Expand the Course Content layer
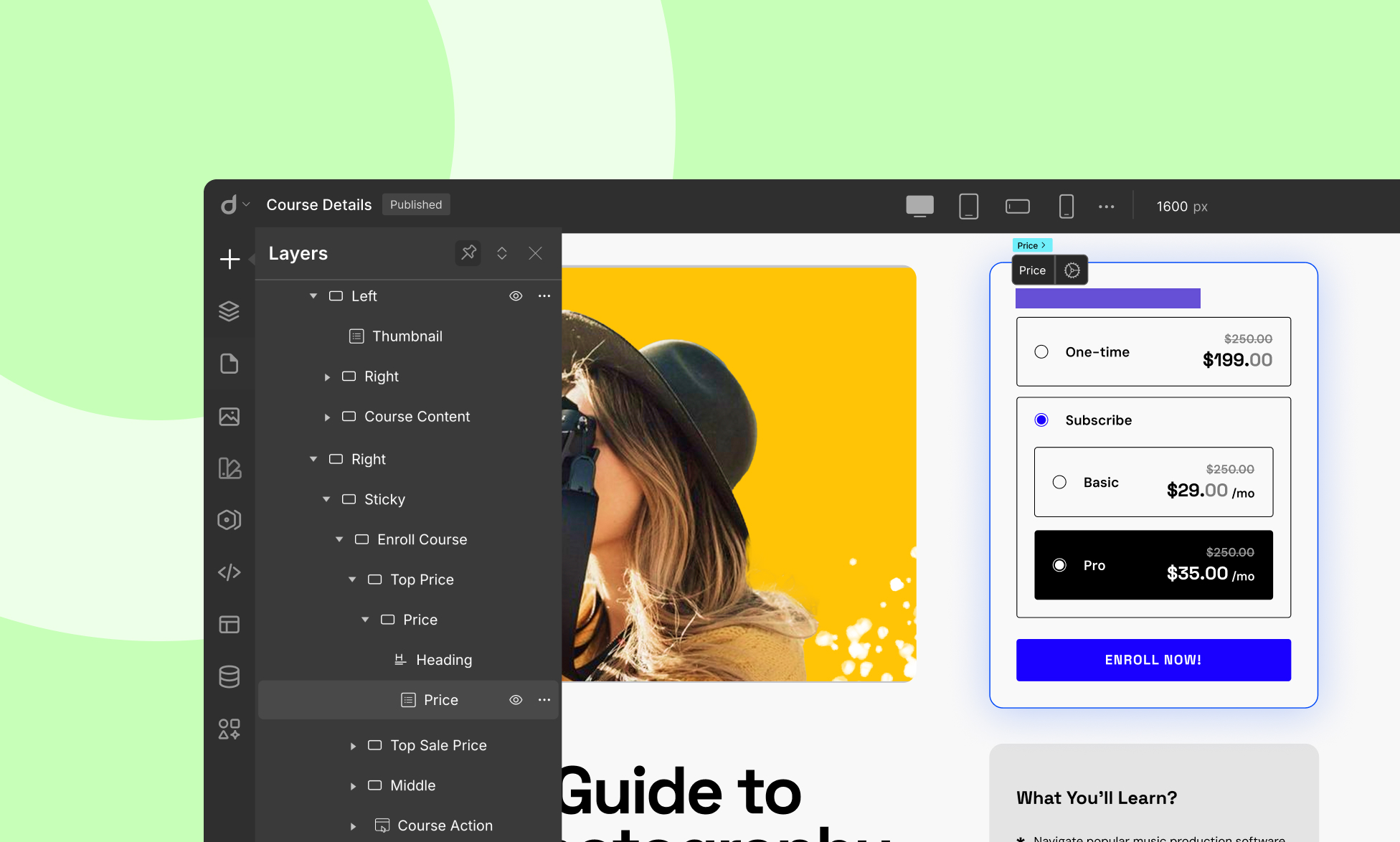This screenshot has width=1400, height=842. 327,417
